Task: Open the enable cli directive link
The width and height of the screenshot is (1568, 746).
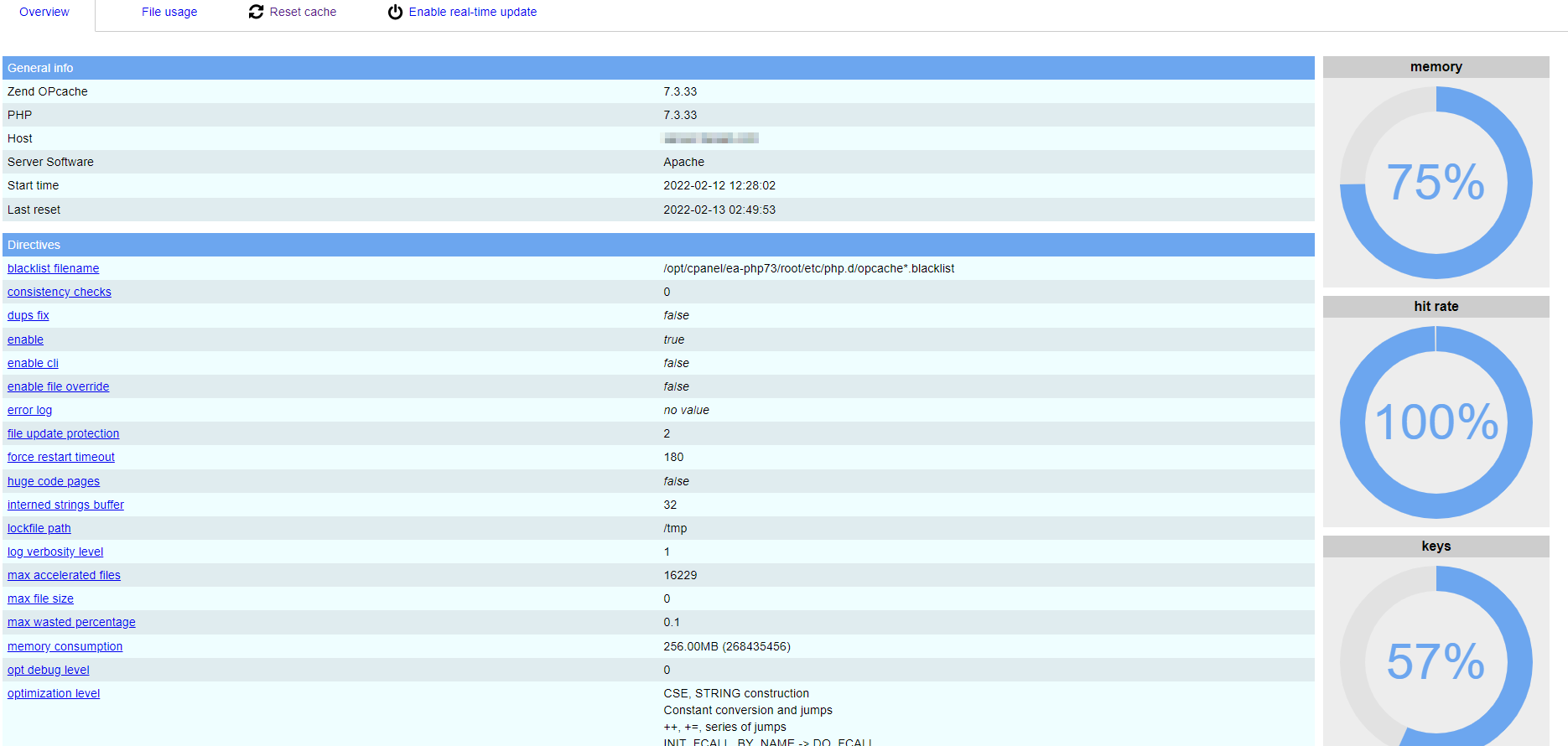Action: click(33, 363)
